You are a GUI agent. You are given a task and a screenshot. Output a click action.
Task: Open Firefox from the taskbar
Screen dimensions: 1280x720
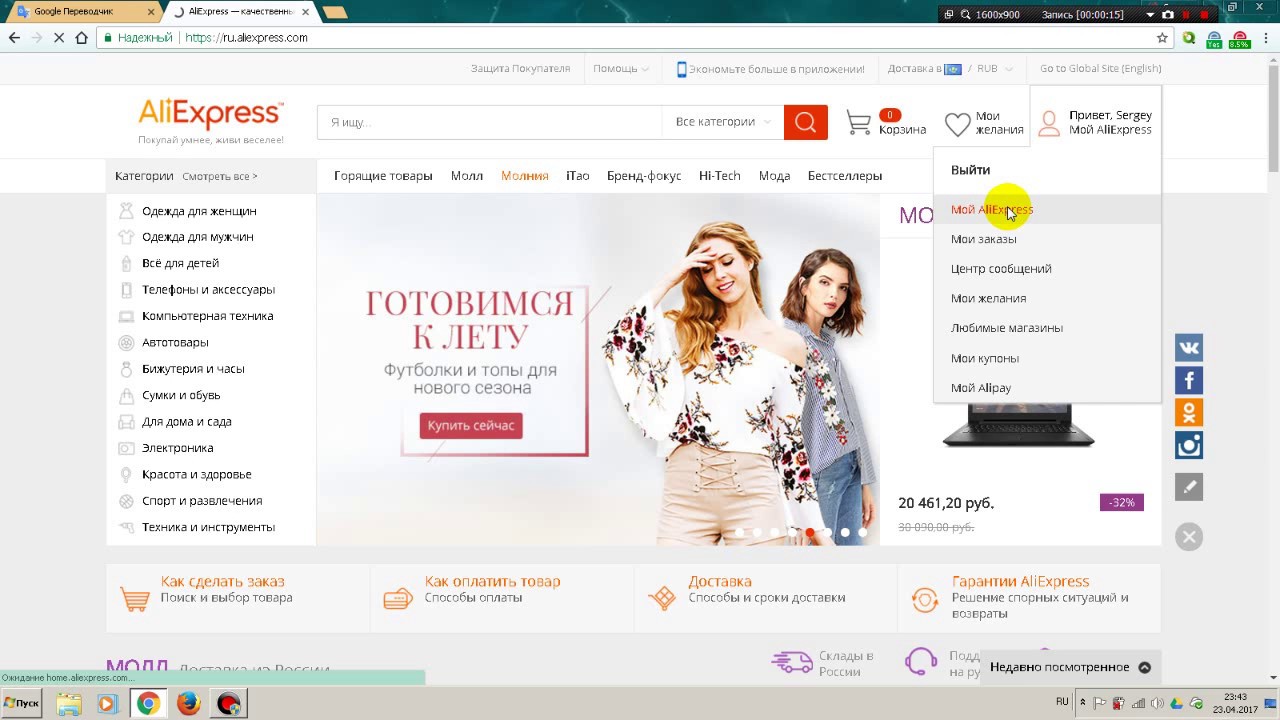click(x=188, y=704)
